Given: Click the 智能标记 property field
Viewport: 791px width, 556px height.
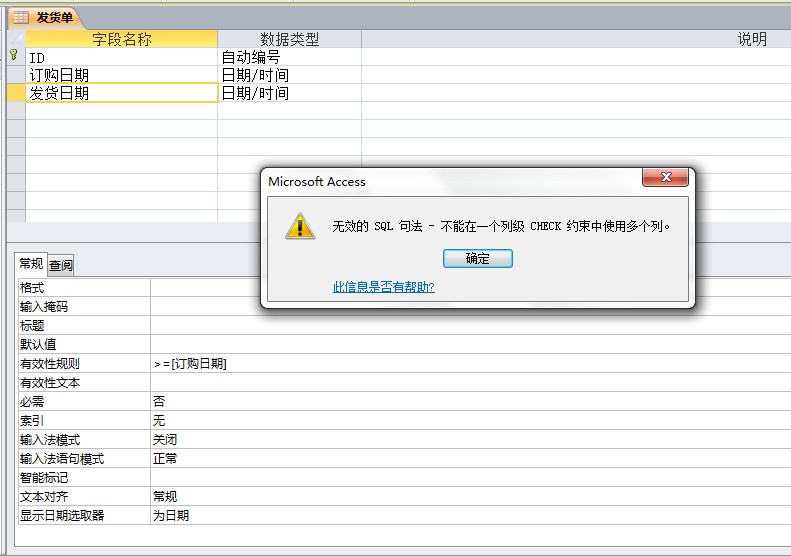Looking at the screenshot, I should [x=471, y=477].
